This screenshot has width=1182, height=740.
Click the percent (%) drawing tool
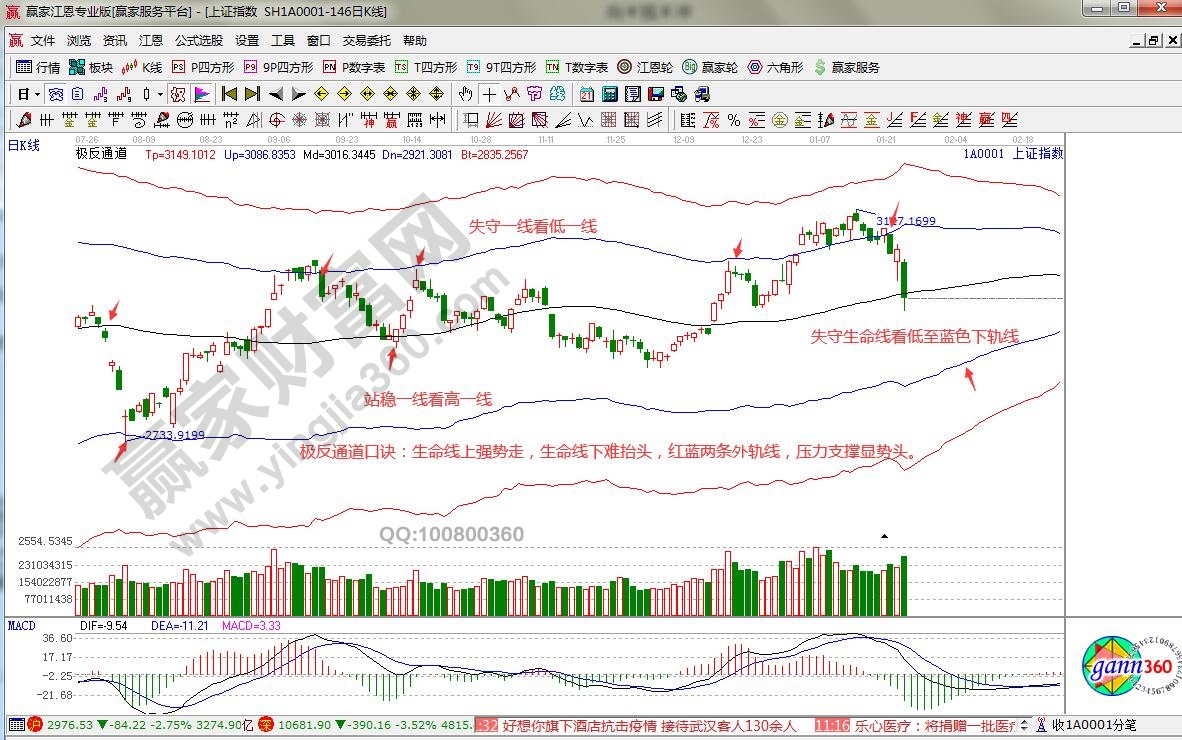pyautogui.click(x=733, y=121)
